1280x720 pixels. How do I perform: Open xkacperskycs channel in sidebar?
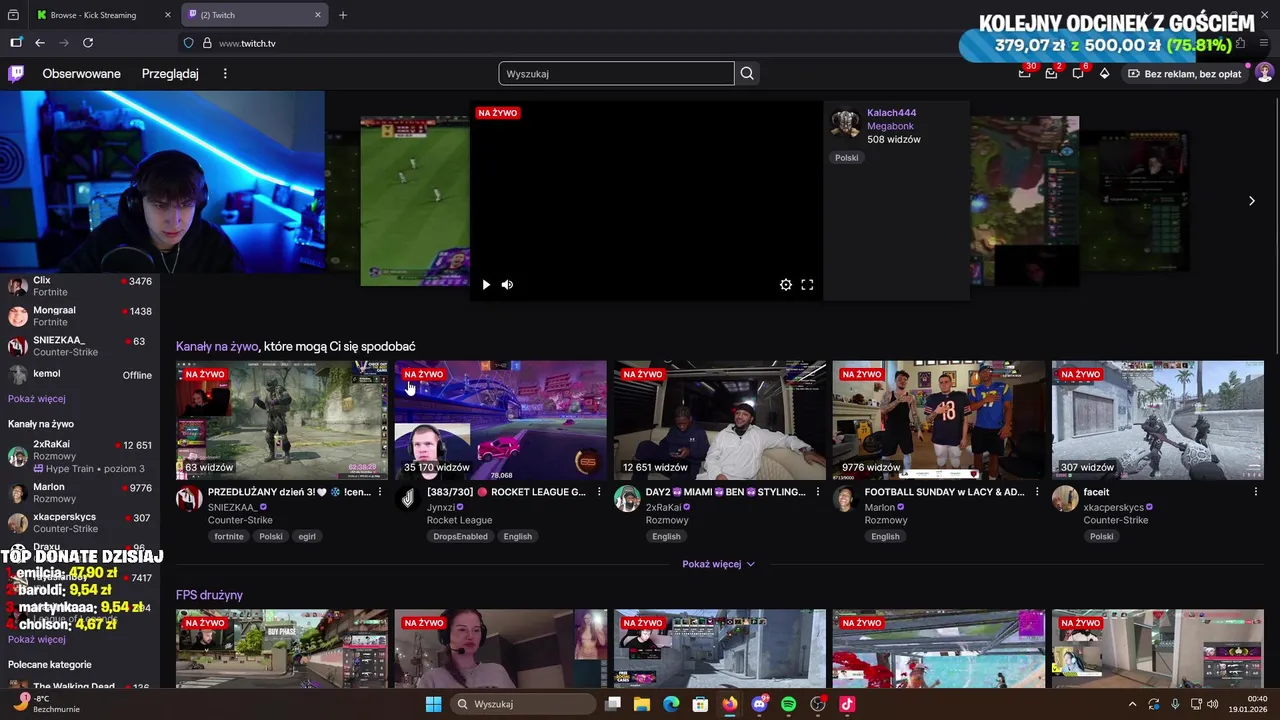click(x=80, y=522)
